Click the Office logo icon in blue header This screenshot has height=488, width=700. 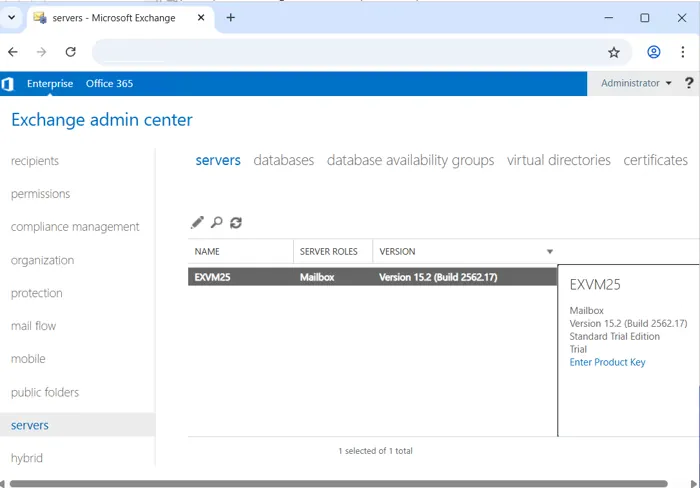coord(8,83)
